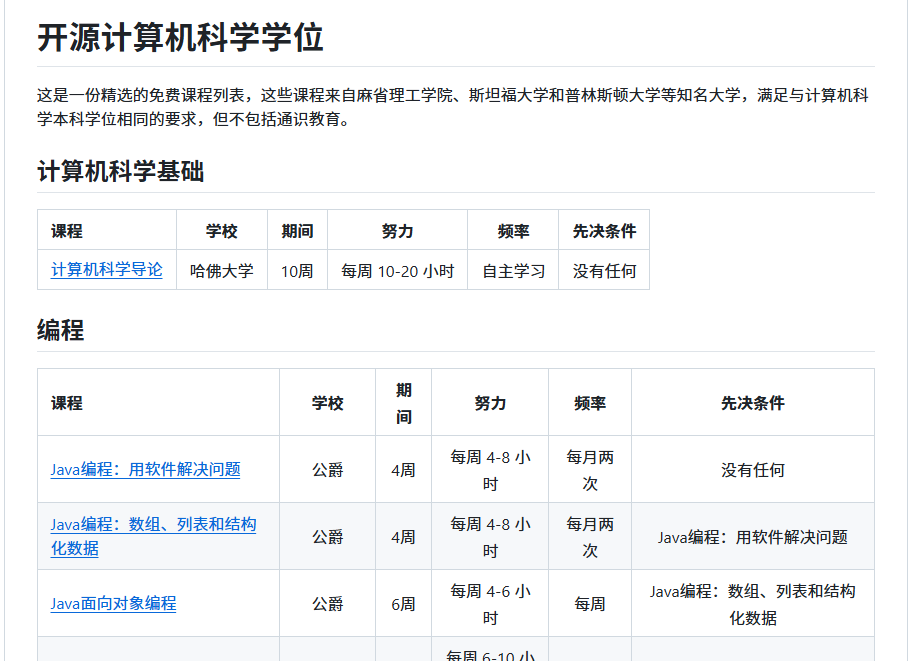The width and height of the screenshot is (908, 661).
Task: Open the Java编程:用软件解决问题 course link
Action: pyautogui.click(x=145, y=469)
